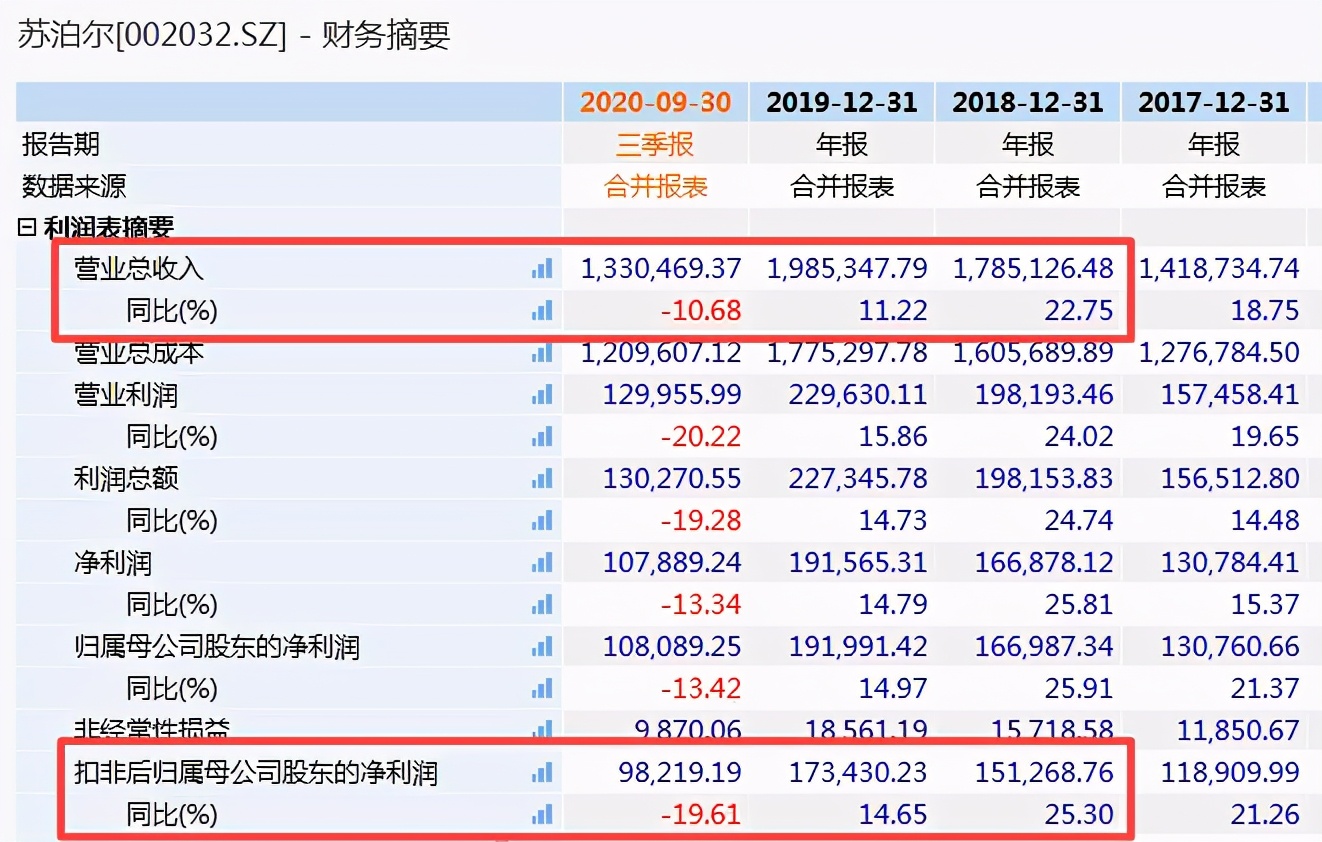Image resolution: width=1322 pixels, height=842 pixels.
Task: Click the 报告期 row label
Action: point(61,144)
